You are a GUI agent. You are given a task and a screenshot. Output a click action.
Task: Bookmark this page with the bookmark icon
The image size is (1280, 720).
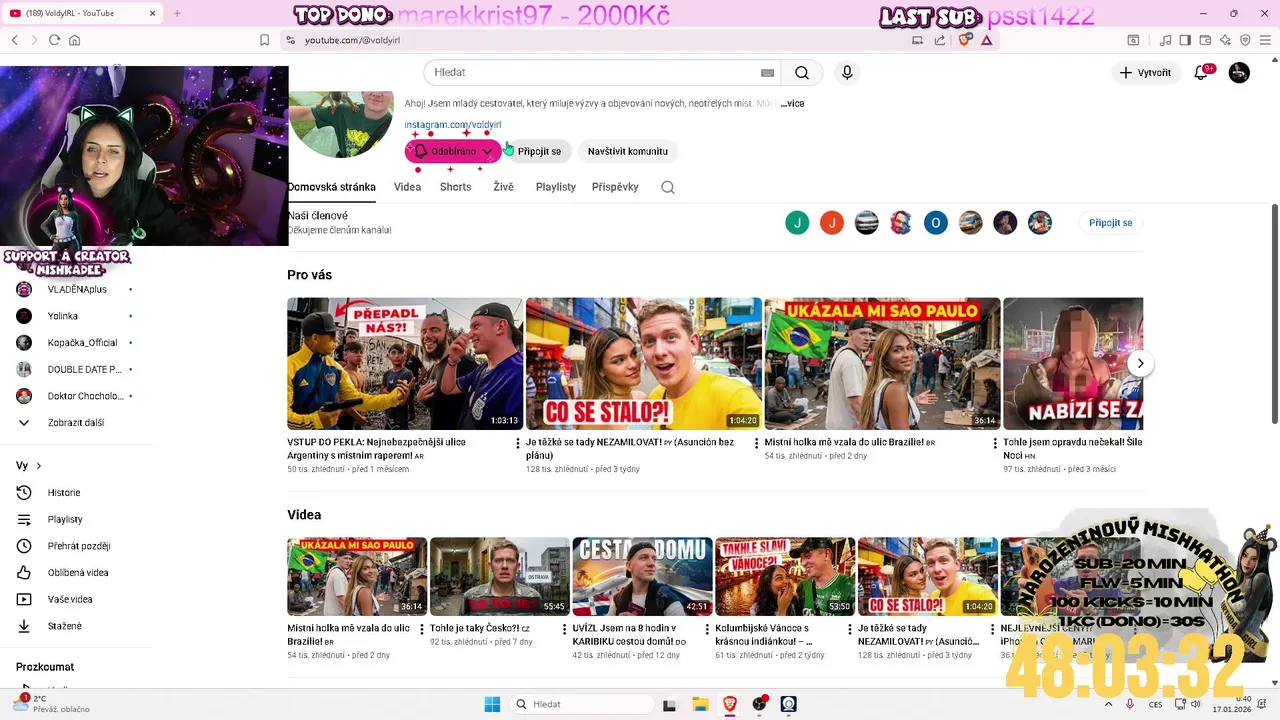(x=264, y=40)
